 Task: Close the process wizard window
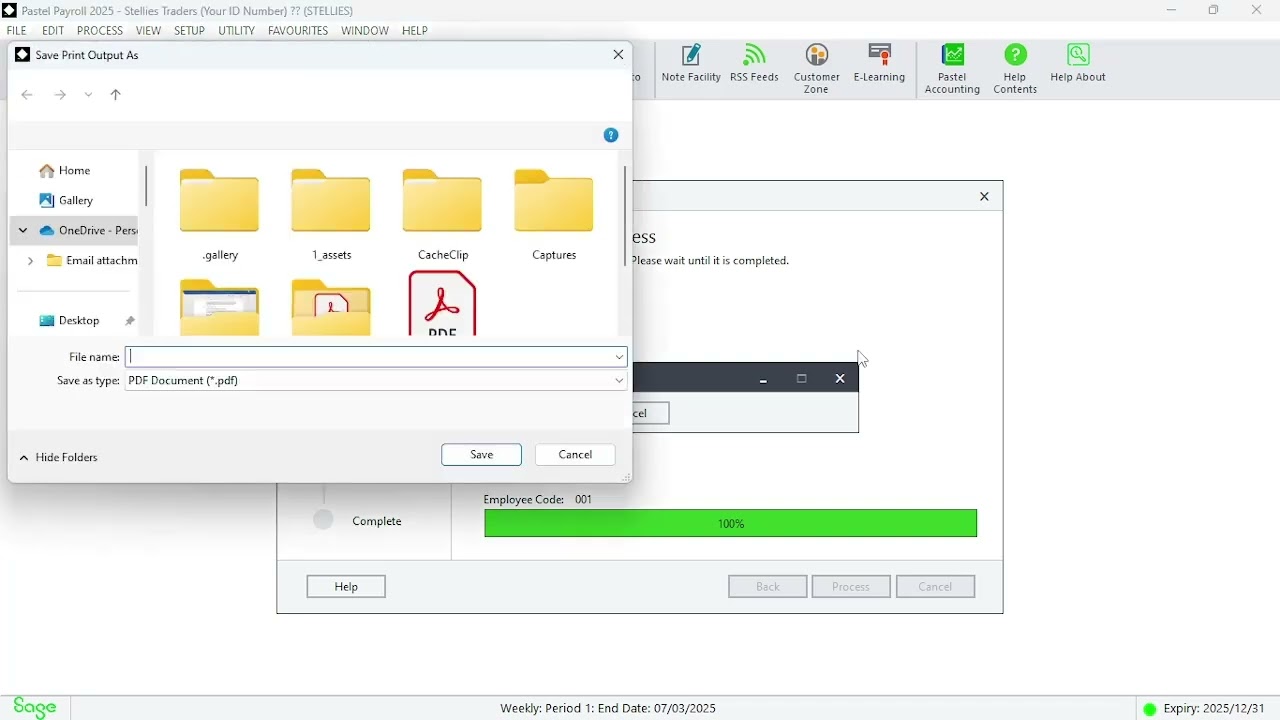coord(984,197)
